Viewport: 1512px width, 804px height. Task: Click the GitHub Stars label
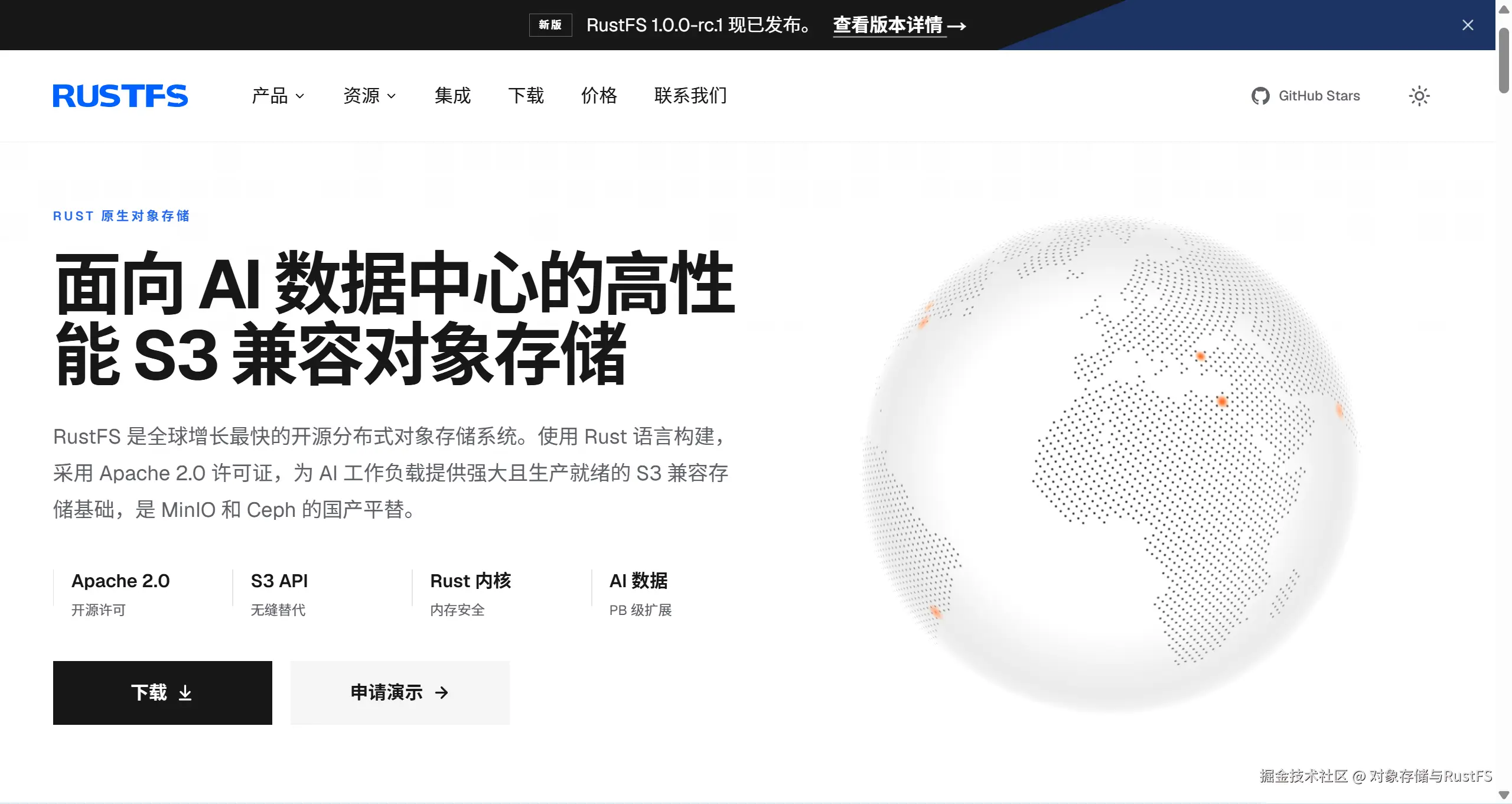click(x=1319, y=96)
